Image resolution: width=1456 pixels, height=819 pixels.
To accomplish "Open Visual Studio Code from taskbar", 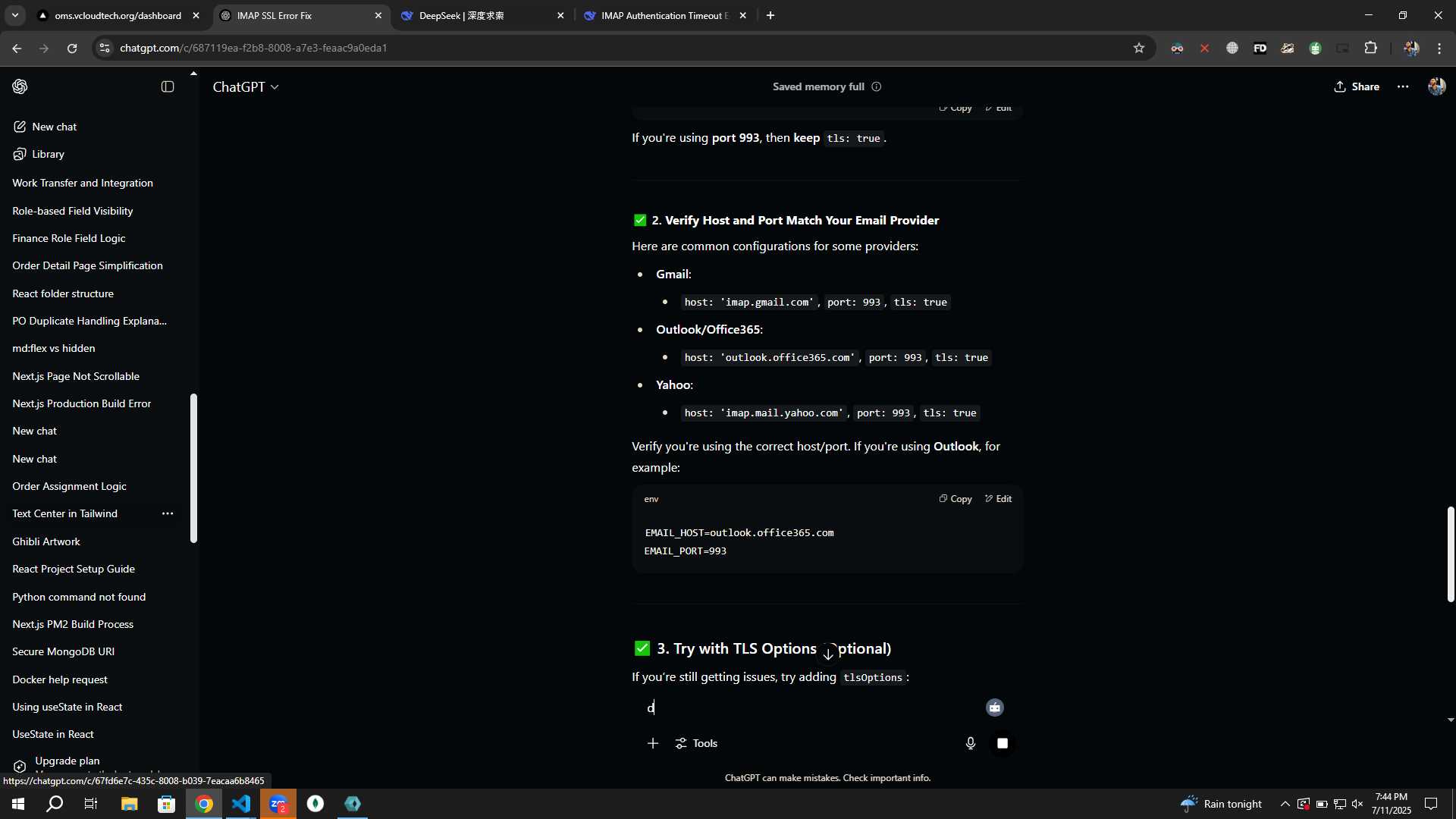I will (x=241, y=804).
